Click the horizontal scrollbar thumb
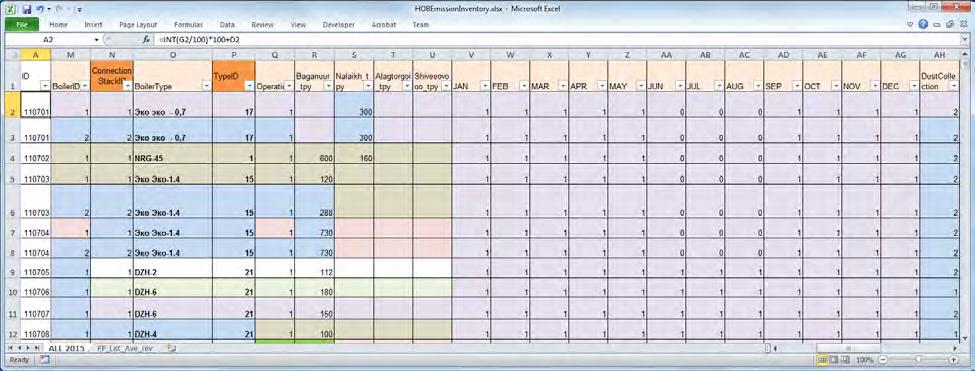975x371 pixels. (848, 348)
